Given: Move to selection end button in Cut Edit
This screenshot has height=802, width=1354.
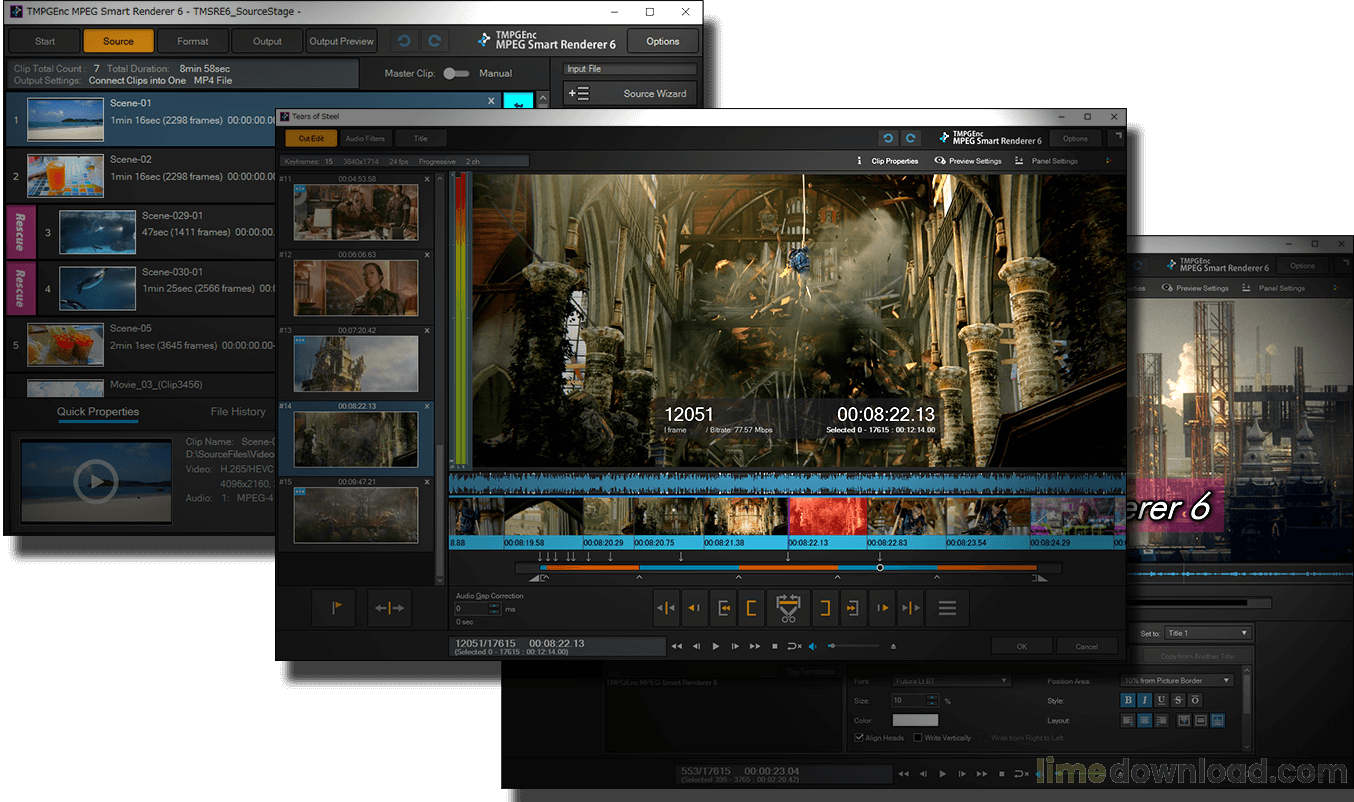Looking at the screenshot, I should click(852, 607).
